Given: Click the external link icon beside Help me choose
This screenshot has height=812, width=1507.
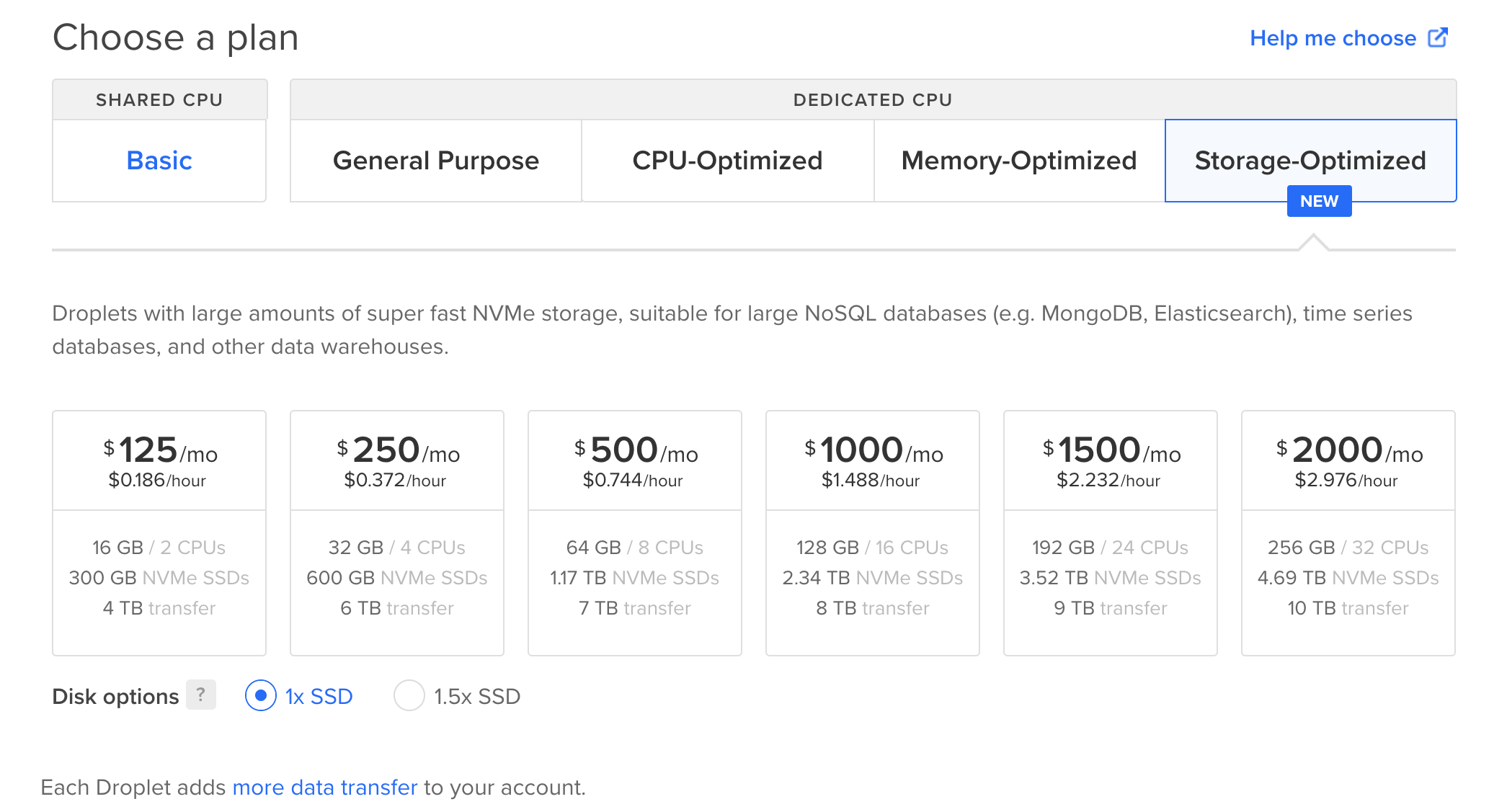Looking at the screenshot, I should coord(1438,37).
